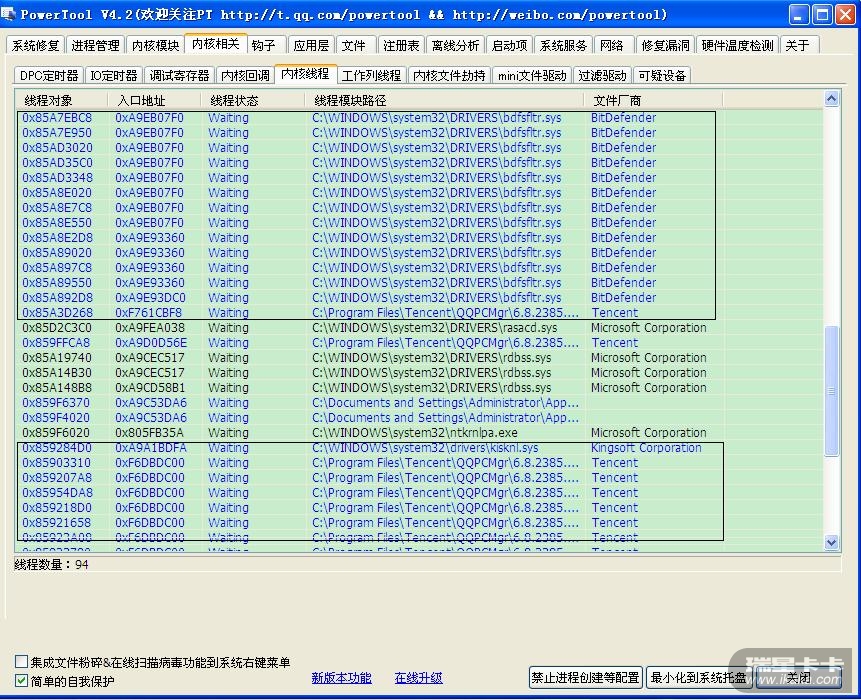861x700 pixels.
Task: Switch to 进程管理 tab
Action: (96, 46)
